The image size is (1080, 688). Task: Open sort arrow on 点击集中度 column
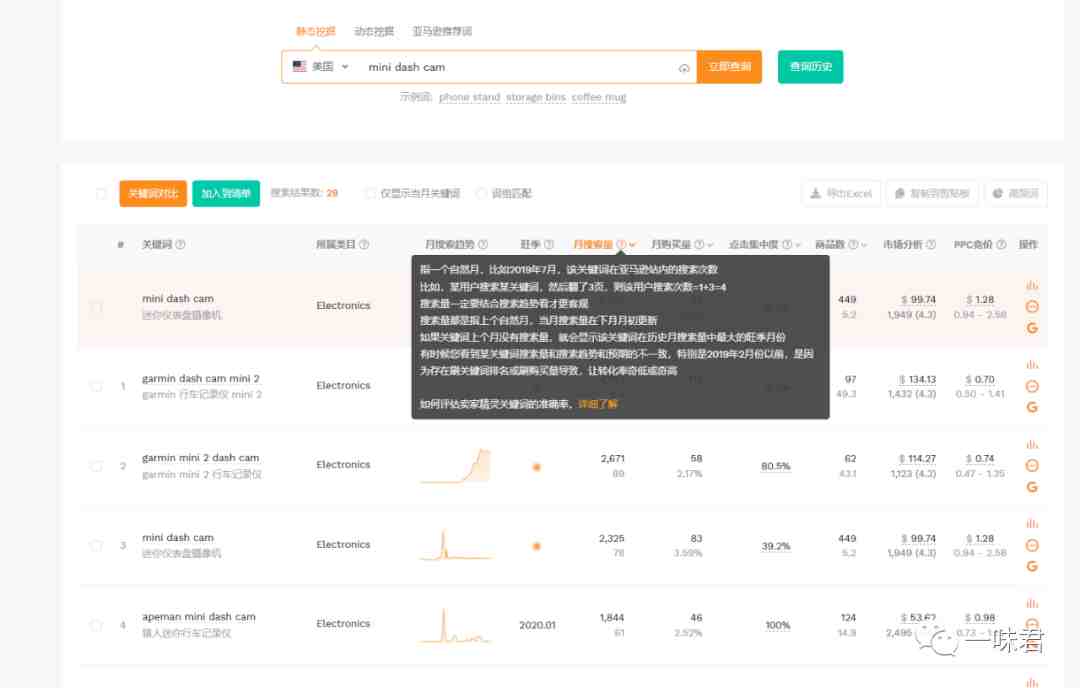[x=798, y=245]
